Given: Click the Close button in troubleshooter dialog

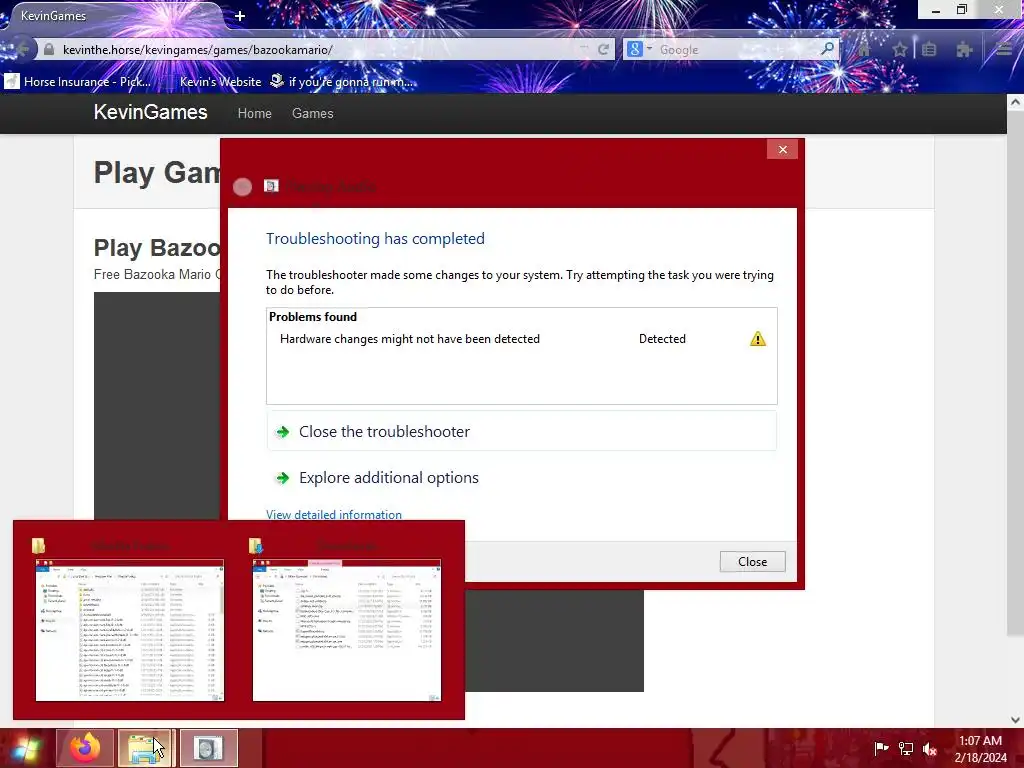Looking at the screenshot, I should [x=752, y=562].
